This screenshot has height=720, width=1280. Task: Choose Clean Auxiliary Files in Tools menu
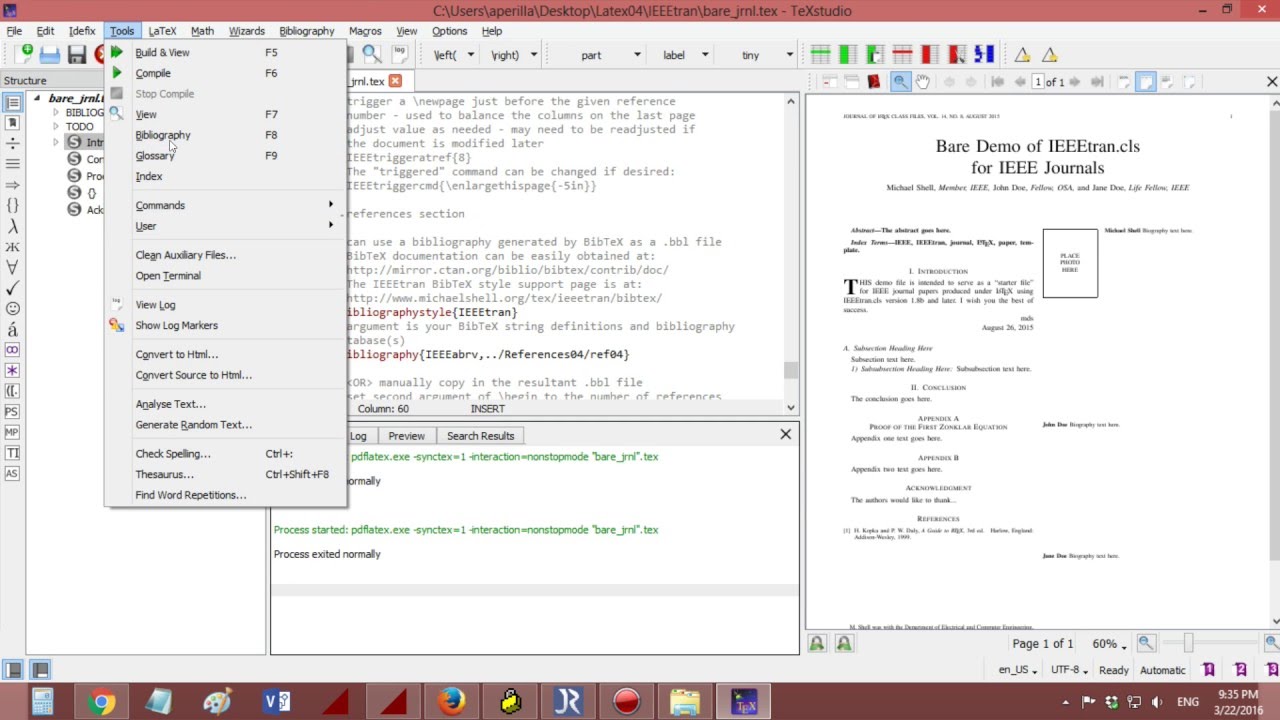click(226, 255)
